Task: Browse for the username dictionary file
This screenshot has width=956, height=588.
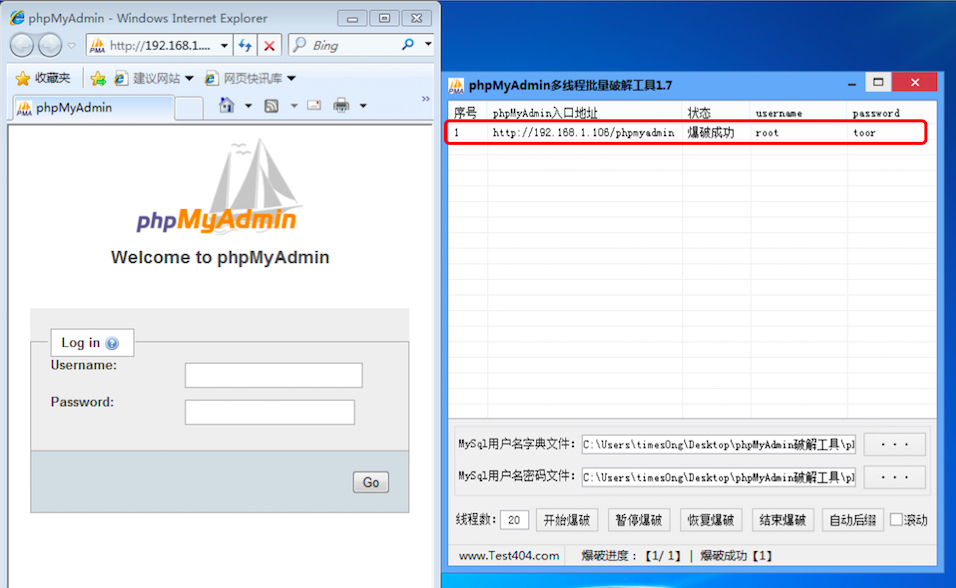Action: pyautogui.click(x=894, y=445)
